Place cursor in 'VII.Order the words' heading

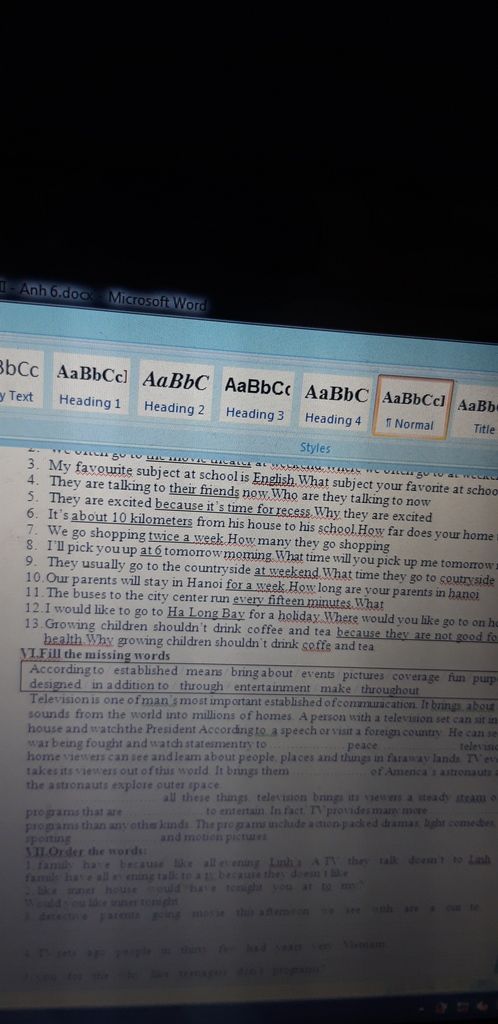[x=84, y=851]
